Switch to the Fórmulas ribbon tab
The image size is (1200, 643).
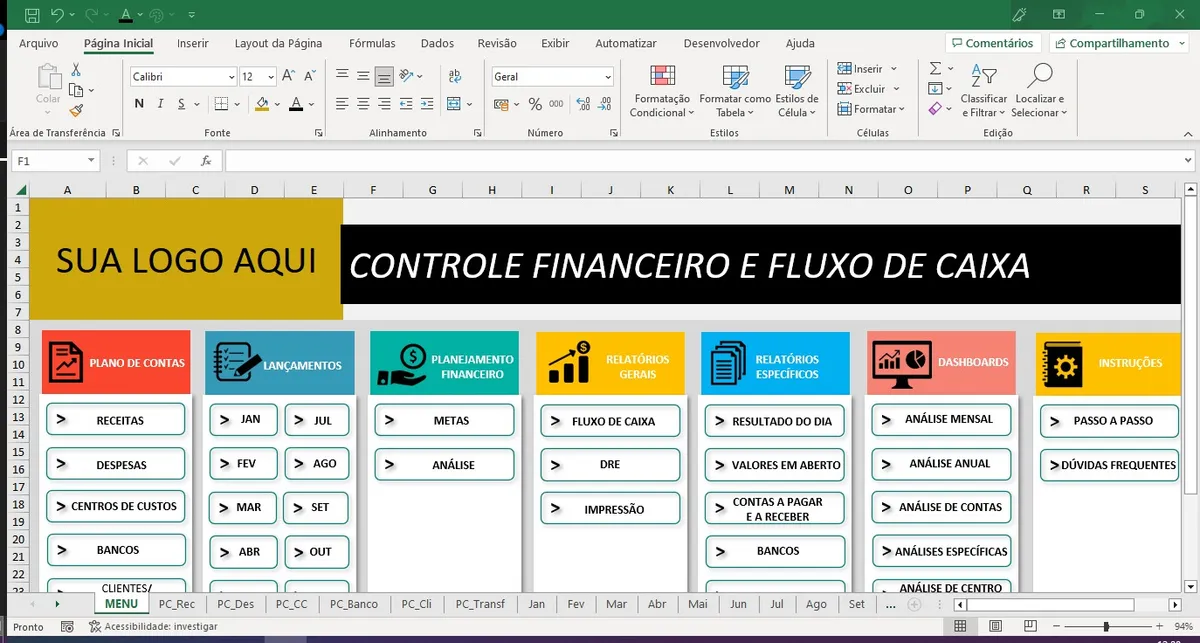point(372,43)
